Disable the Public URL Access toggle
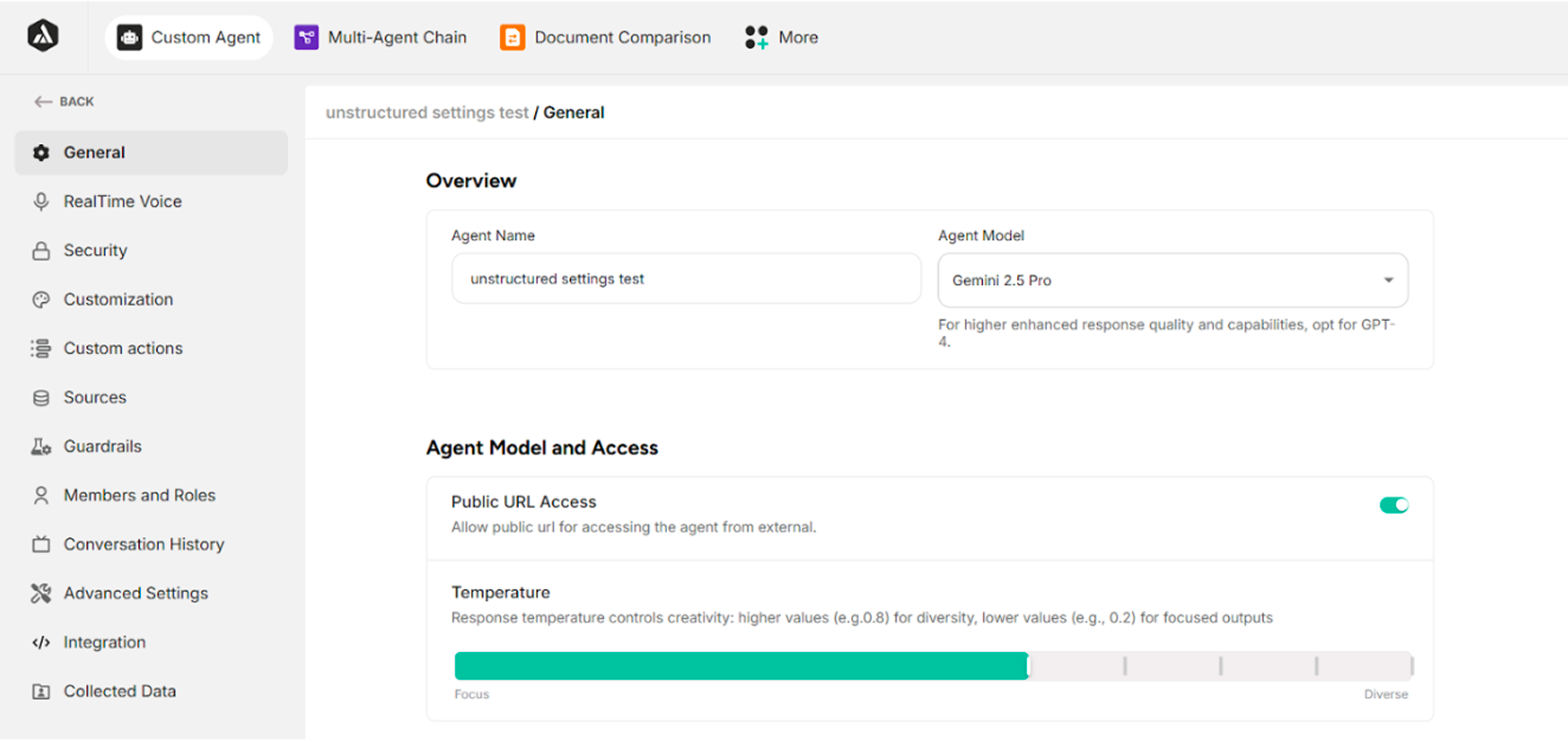This screenshot has width=1568, height=748. (1393, 505)
